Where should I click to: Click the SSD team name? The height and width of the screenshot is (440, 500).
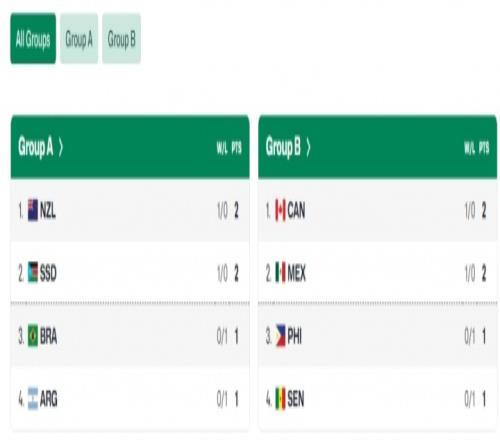click(x=48, y=273)
